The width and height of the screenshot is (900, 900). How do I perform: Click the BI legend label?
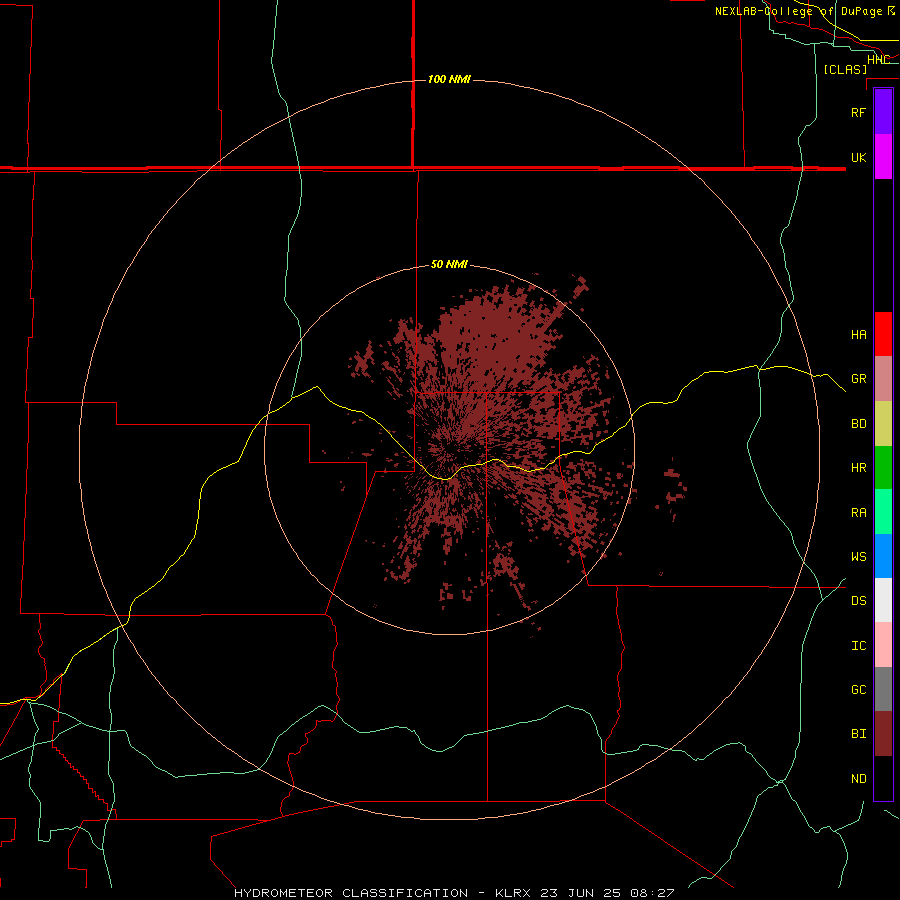click(x=859, y=734)
